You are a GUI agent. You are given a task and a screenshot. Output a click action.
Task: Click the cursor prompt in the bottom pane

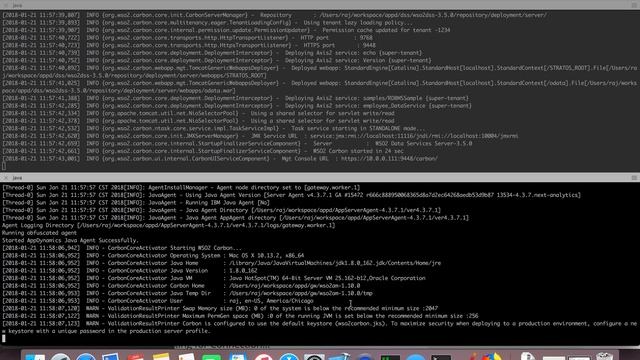click(x=4, y=338)
